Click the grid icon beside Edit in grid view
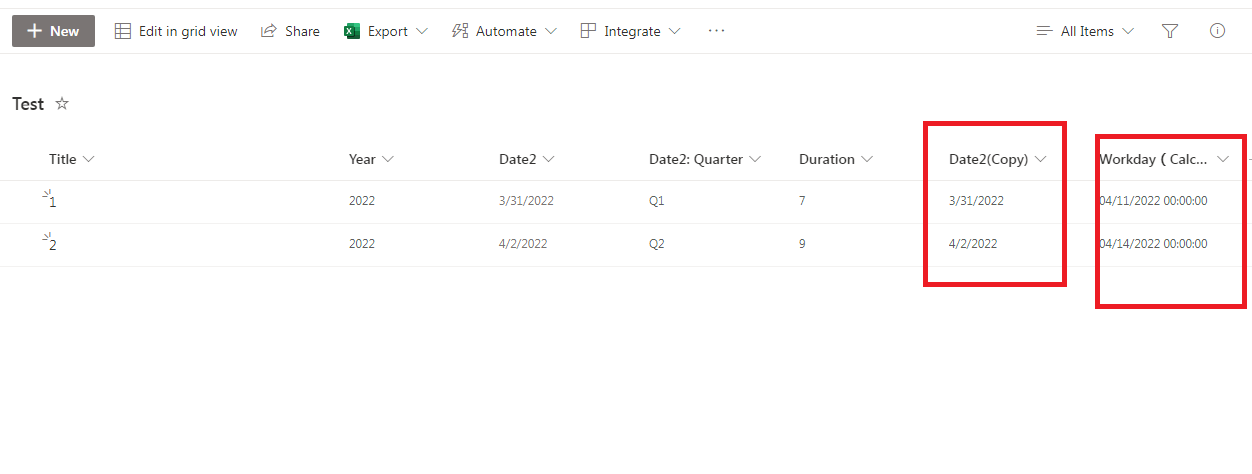This screenshot has height=474, width=1252. [123, 31]
